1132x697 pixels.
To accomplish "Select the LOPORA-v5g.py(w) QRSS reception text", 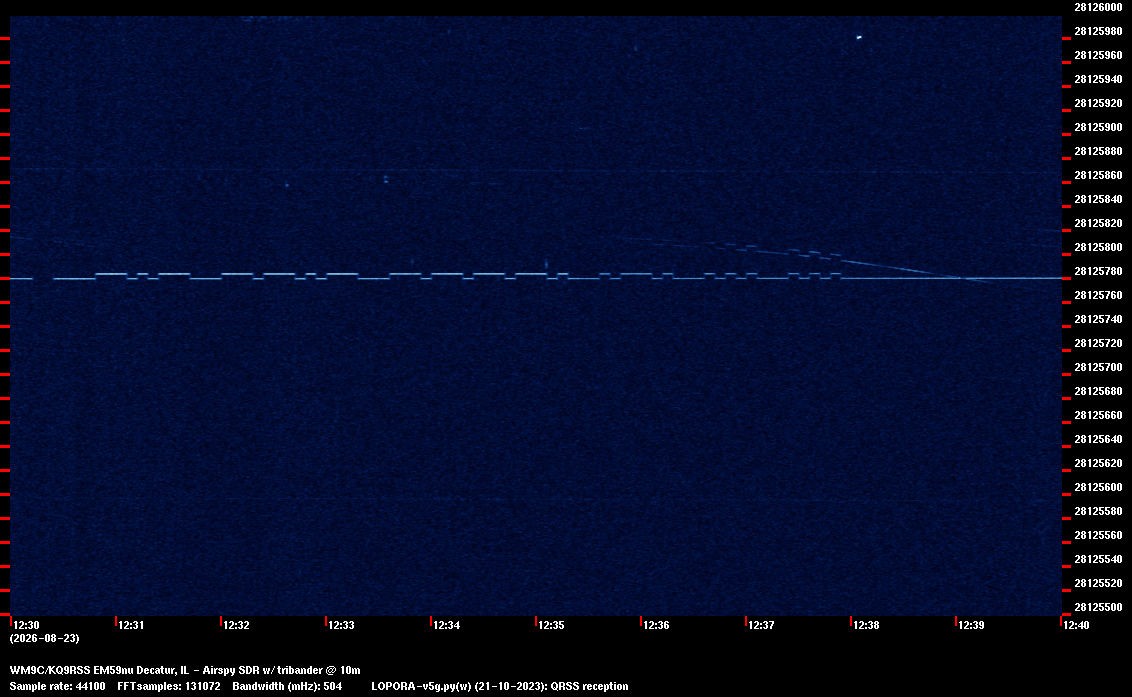I will coord(500,686).
